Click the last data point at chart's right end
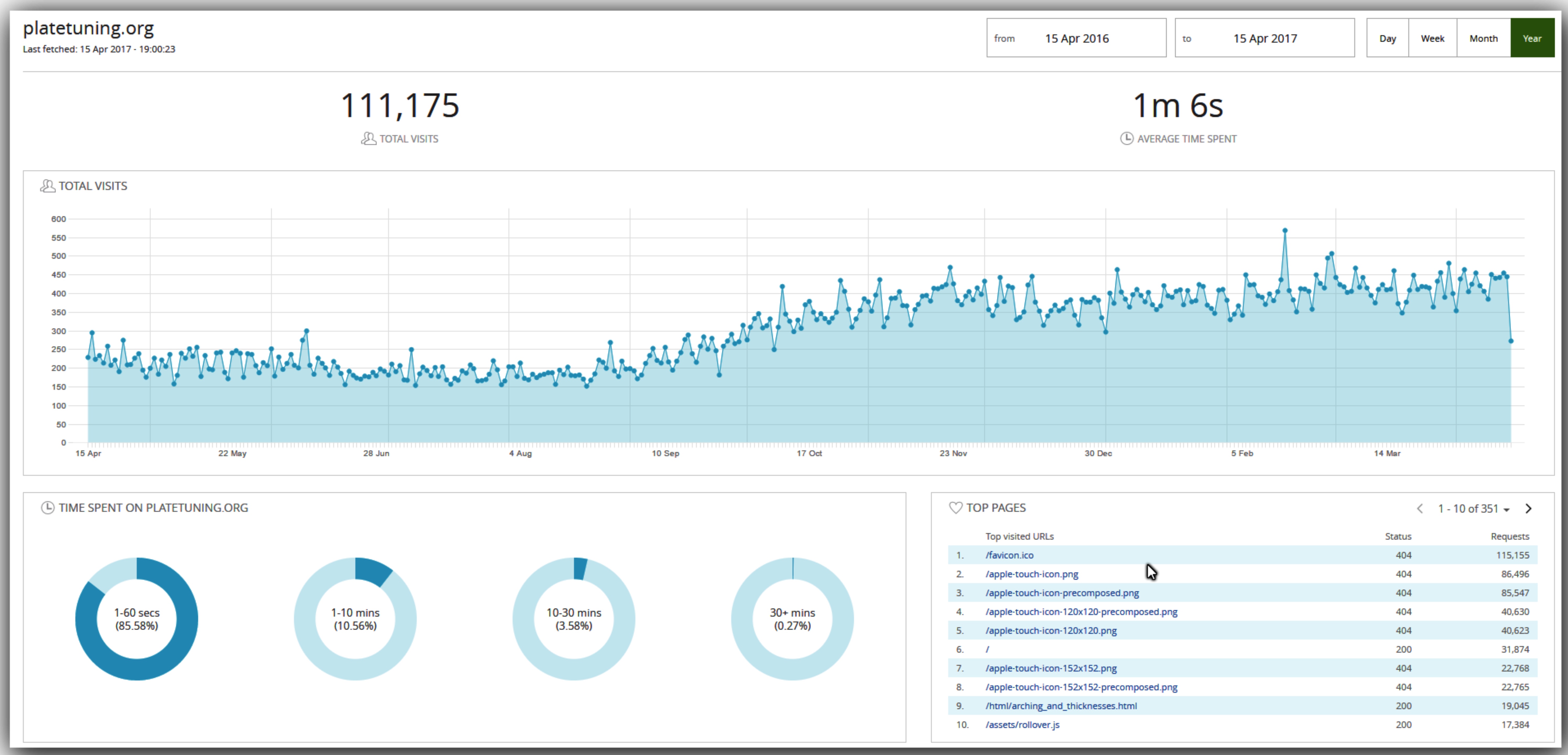This screenshot has width=1568, height=755. [x=1511, y=341]
